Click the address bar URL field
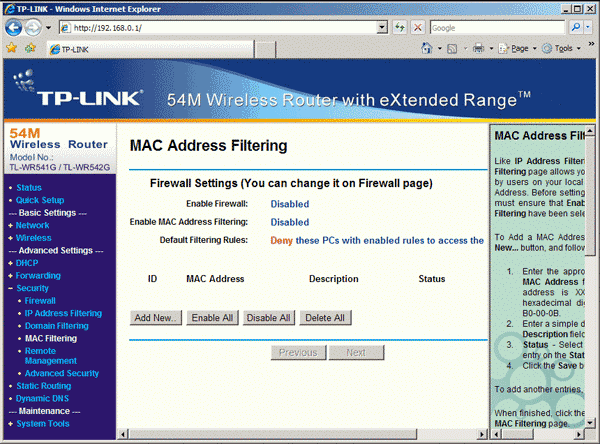The width and height of the screenshot is (600, 444). (218, 28)
